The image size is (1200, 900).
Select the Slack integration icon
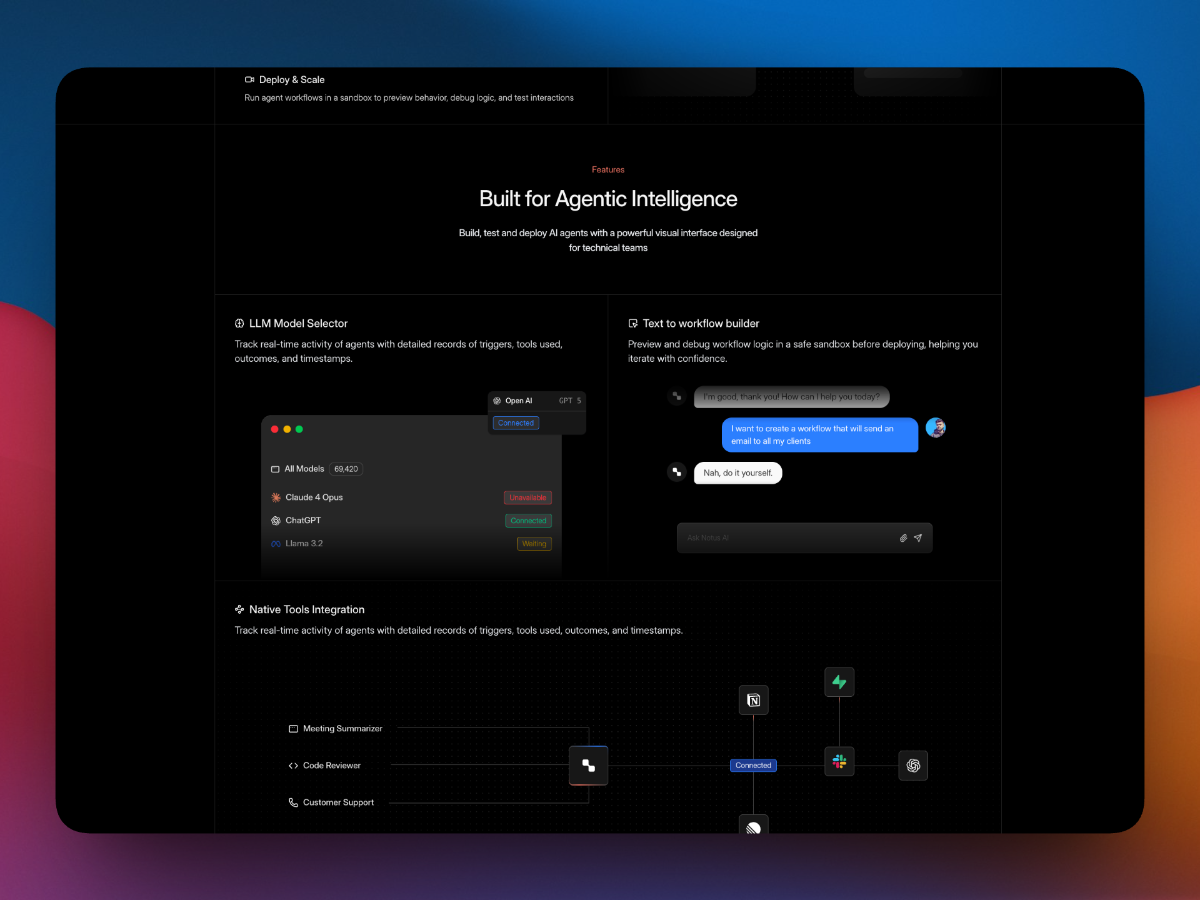(839, 761)
